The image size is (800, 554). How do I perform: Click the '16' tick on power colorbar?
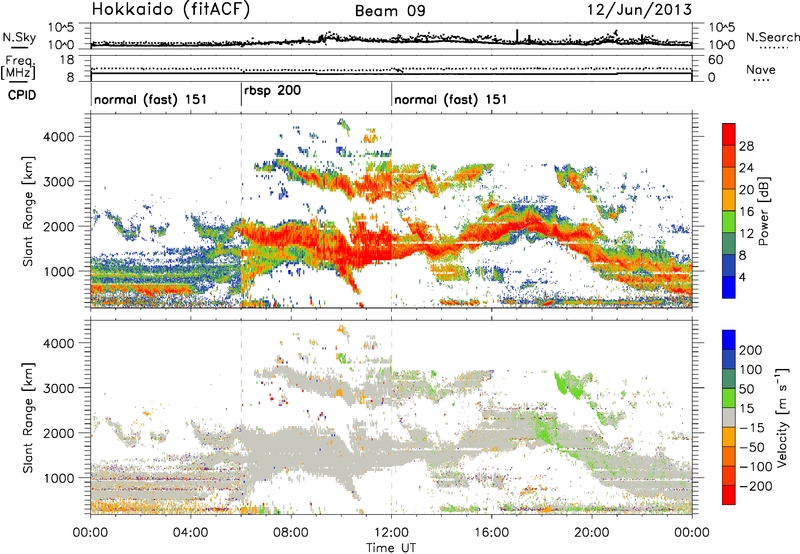click(746, 212)
